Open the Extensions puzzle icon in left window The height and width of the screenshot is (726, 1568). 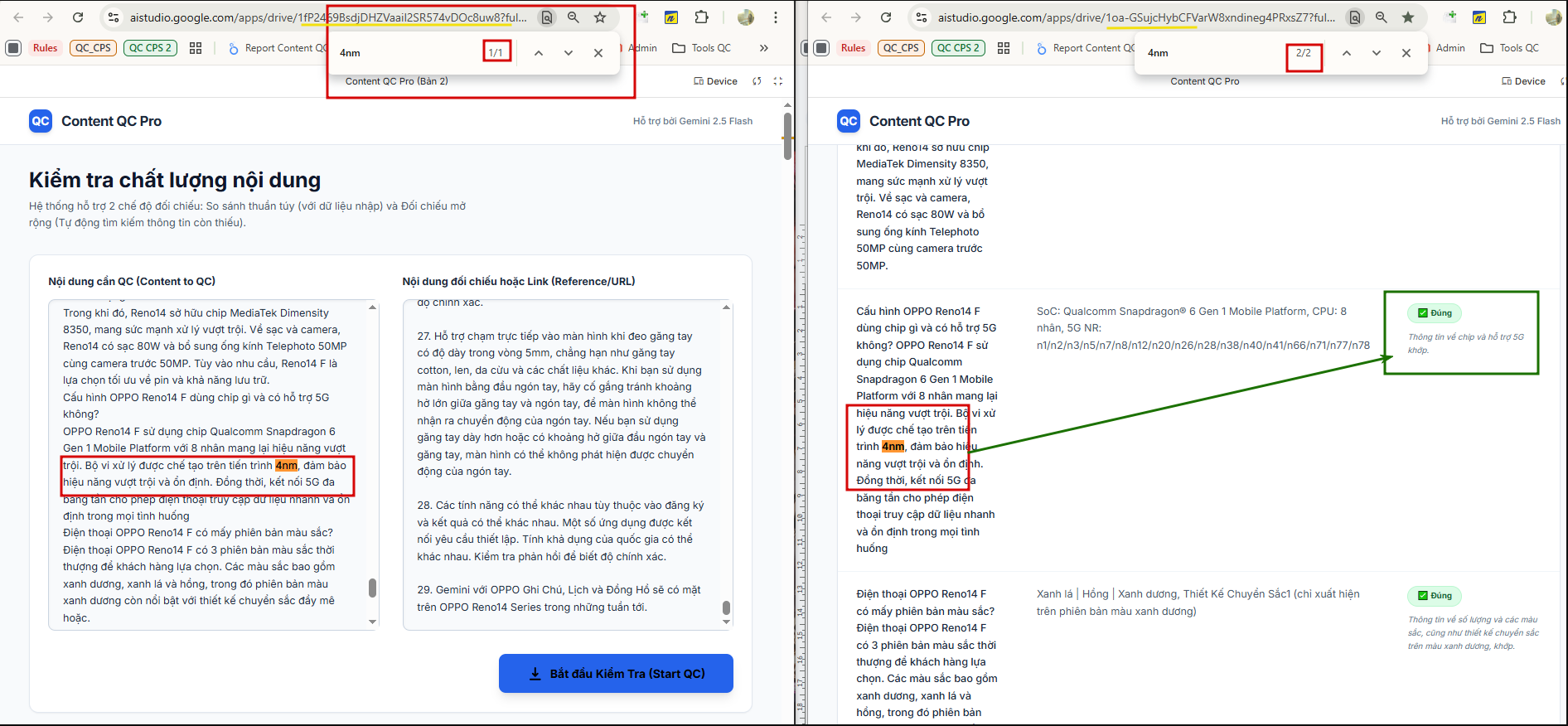click(x=701, y=17)
